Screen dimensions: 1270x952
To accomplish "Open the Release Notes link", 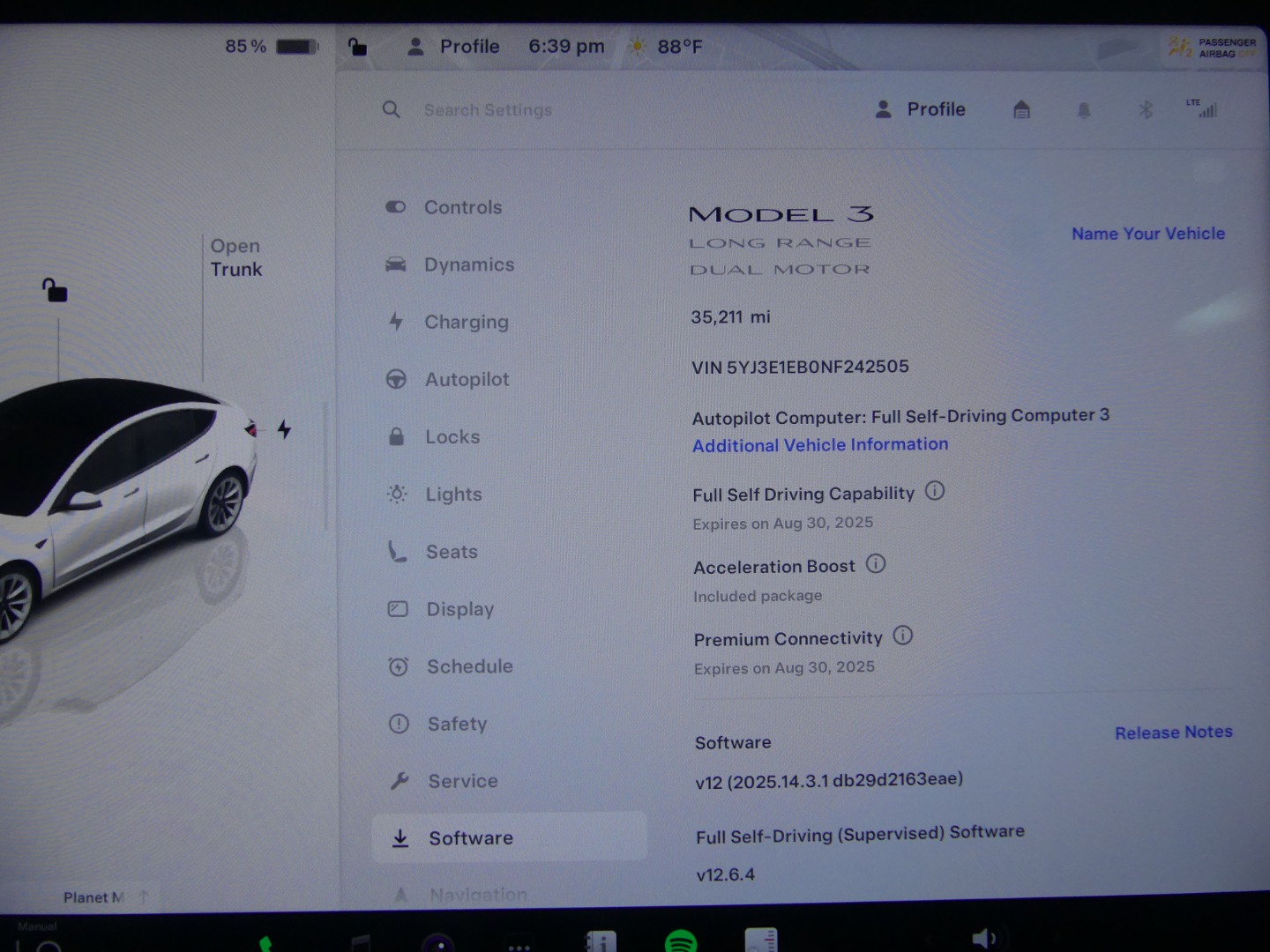I will coord(1173,733).
